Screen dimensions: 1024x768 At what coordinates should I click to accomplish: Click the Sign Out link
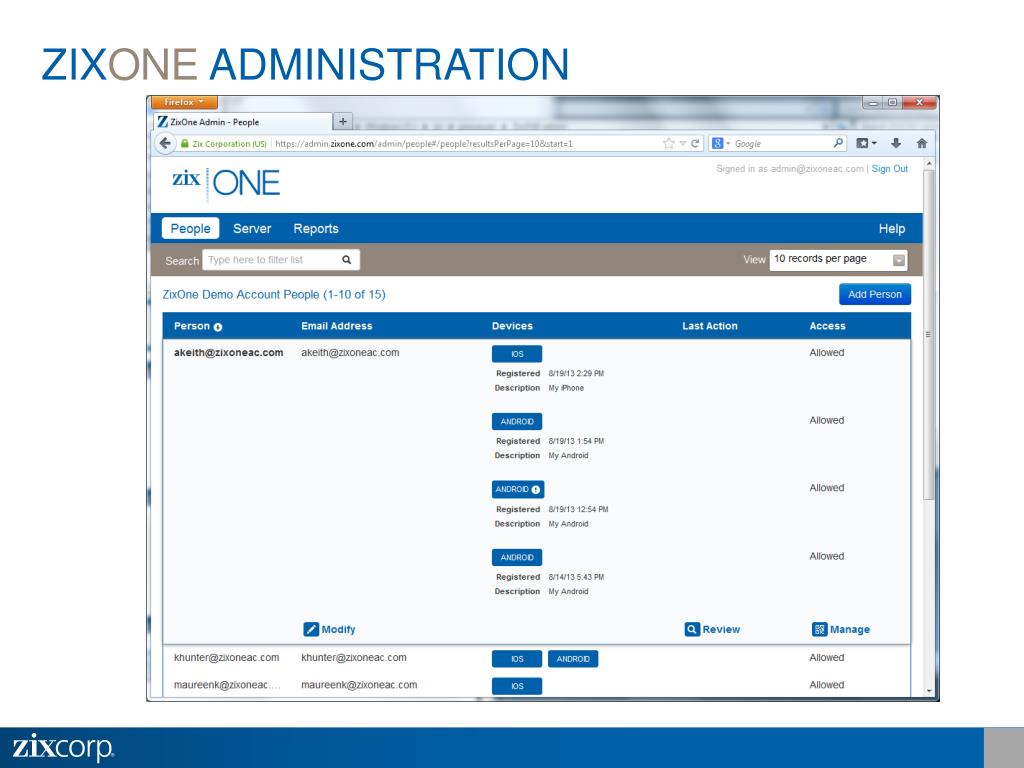[889, 168]
